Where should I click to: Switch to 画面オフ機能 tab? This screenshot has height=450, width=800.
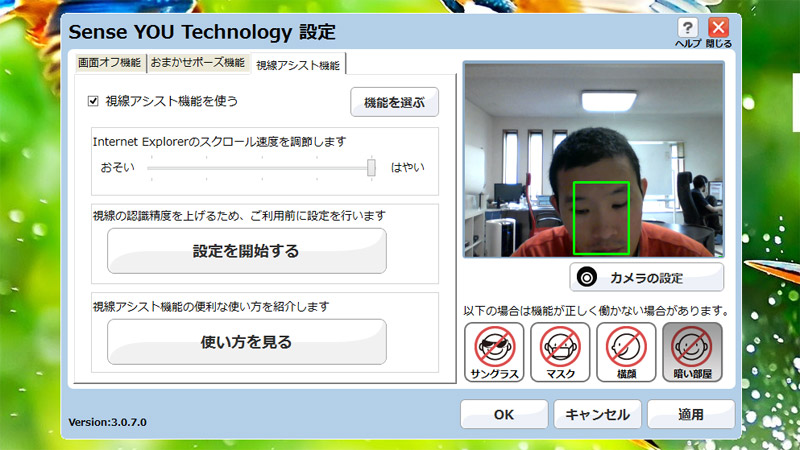pyautogui.click(x=110, y=63)
